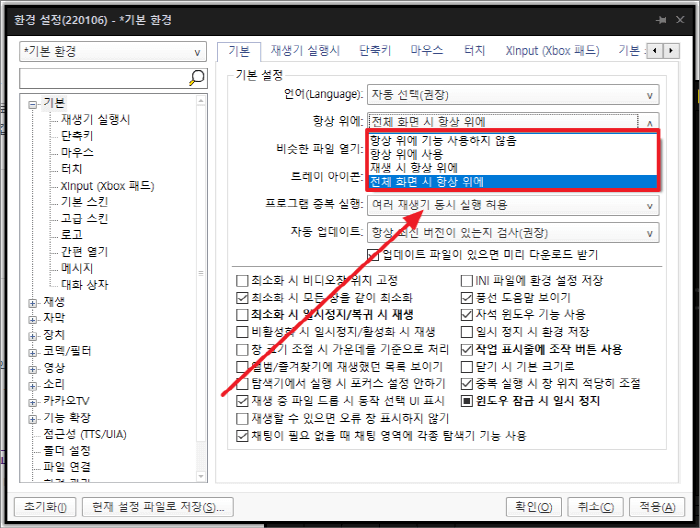This screenshot has width=700, height=528.
Task: Expand the 재생 tree node
Action: coord(33,303)
